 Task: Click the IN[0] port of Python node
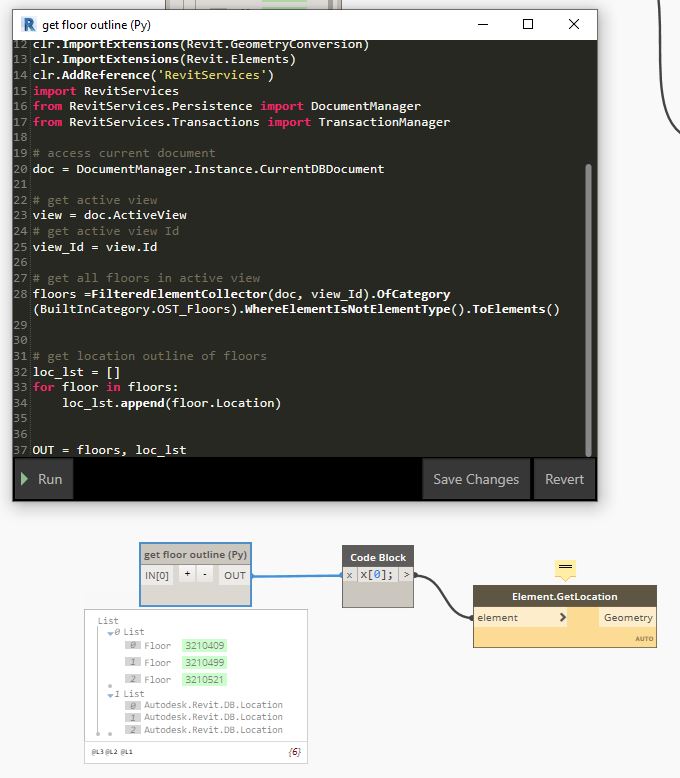pos(157,576)
